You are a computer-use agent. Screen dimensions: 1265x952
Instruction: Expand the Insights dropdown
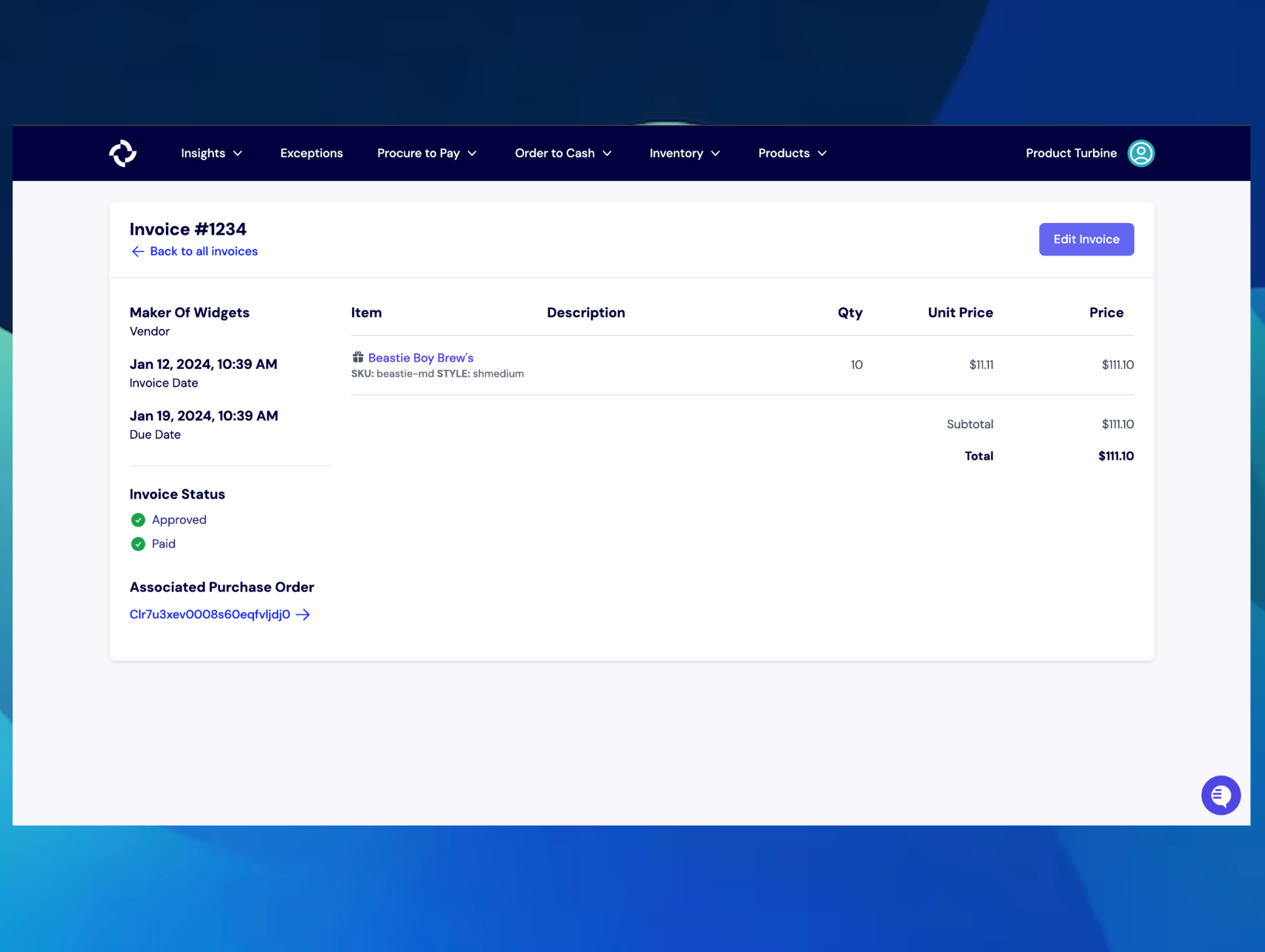211,153
